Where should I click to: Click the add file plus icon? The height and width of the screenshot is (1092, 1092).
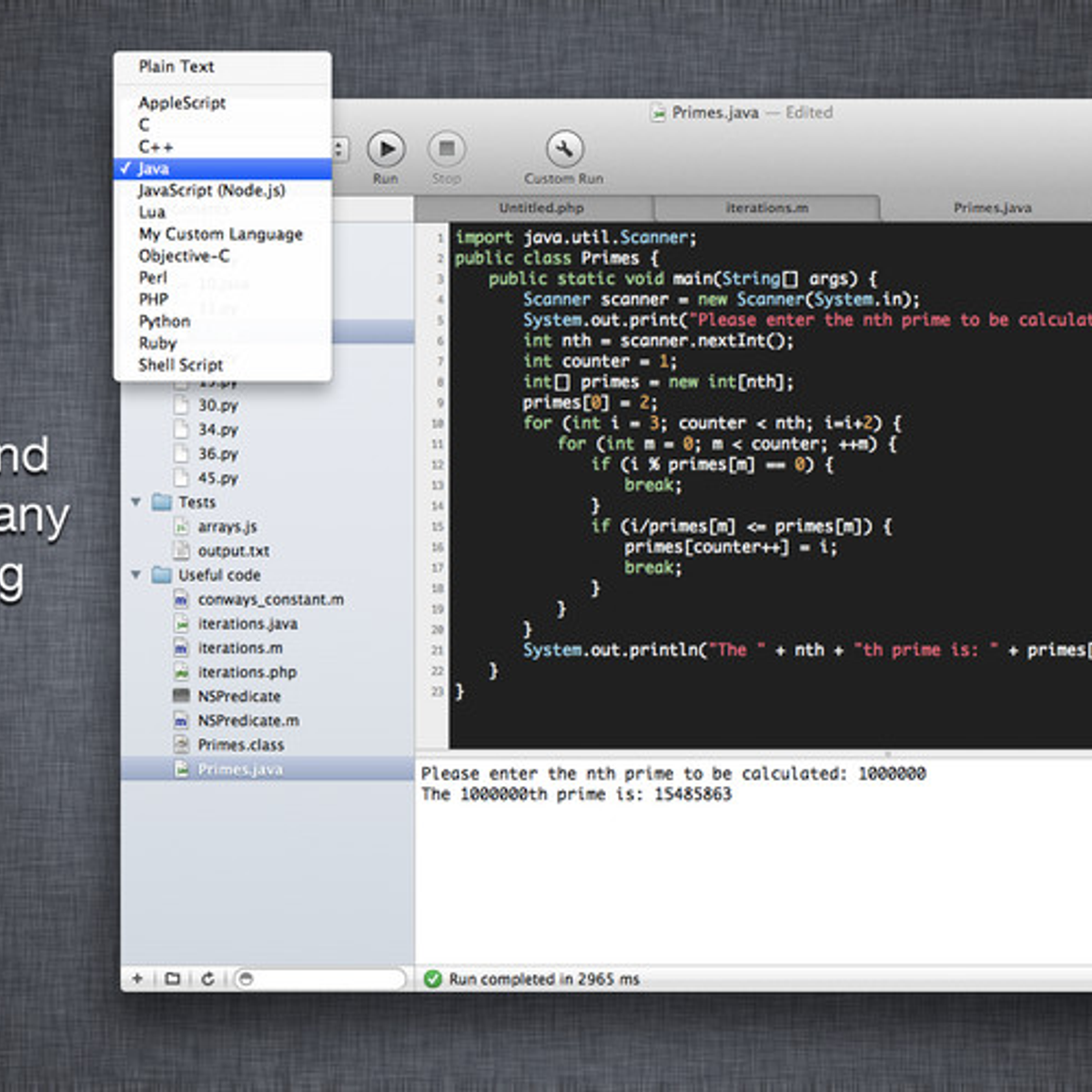click(137, 978)
